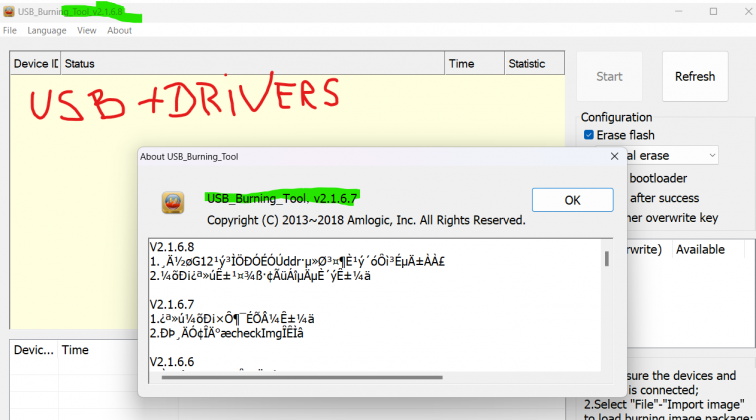Open the Language menu
This screenshot has width=756, height=420.
coord(47,30)
